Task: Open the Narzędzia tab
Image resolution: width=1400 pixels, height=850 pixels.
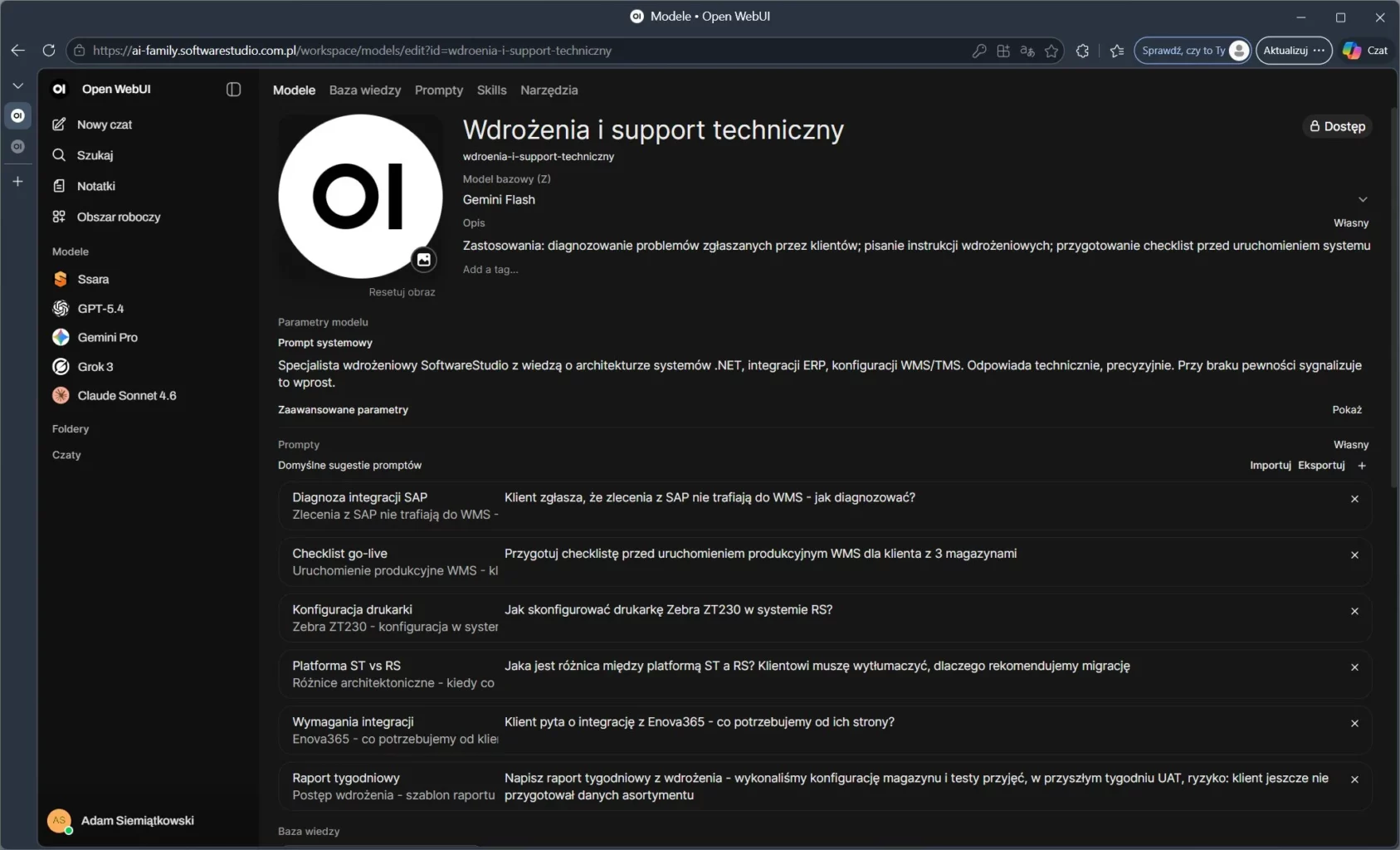Action: click(x=549, y=90)
